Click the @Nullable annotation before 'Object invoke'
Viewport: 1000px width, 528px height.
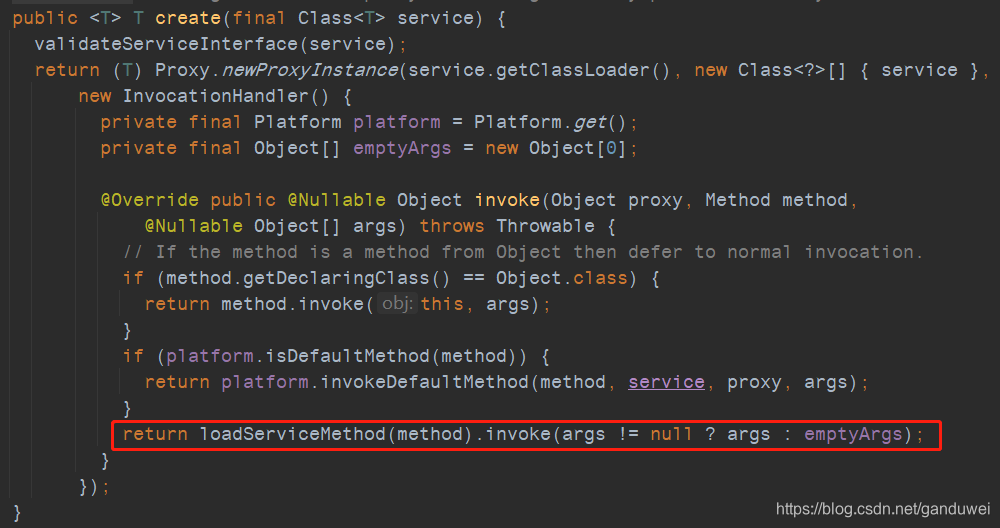337,200
